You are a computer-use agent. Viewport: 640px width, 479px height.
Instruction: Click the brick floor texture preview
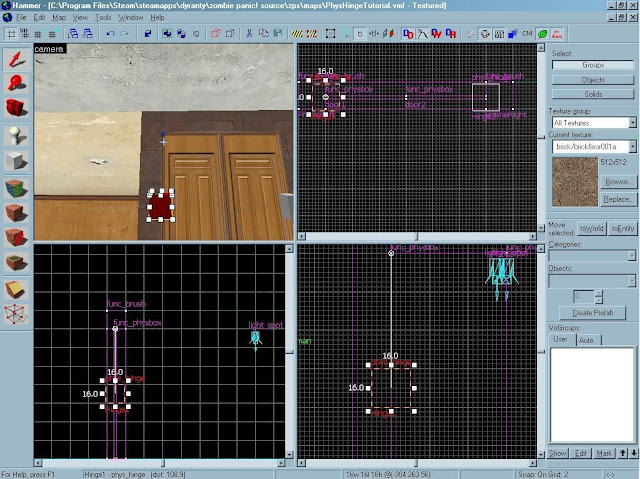click(574, 180)
